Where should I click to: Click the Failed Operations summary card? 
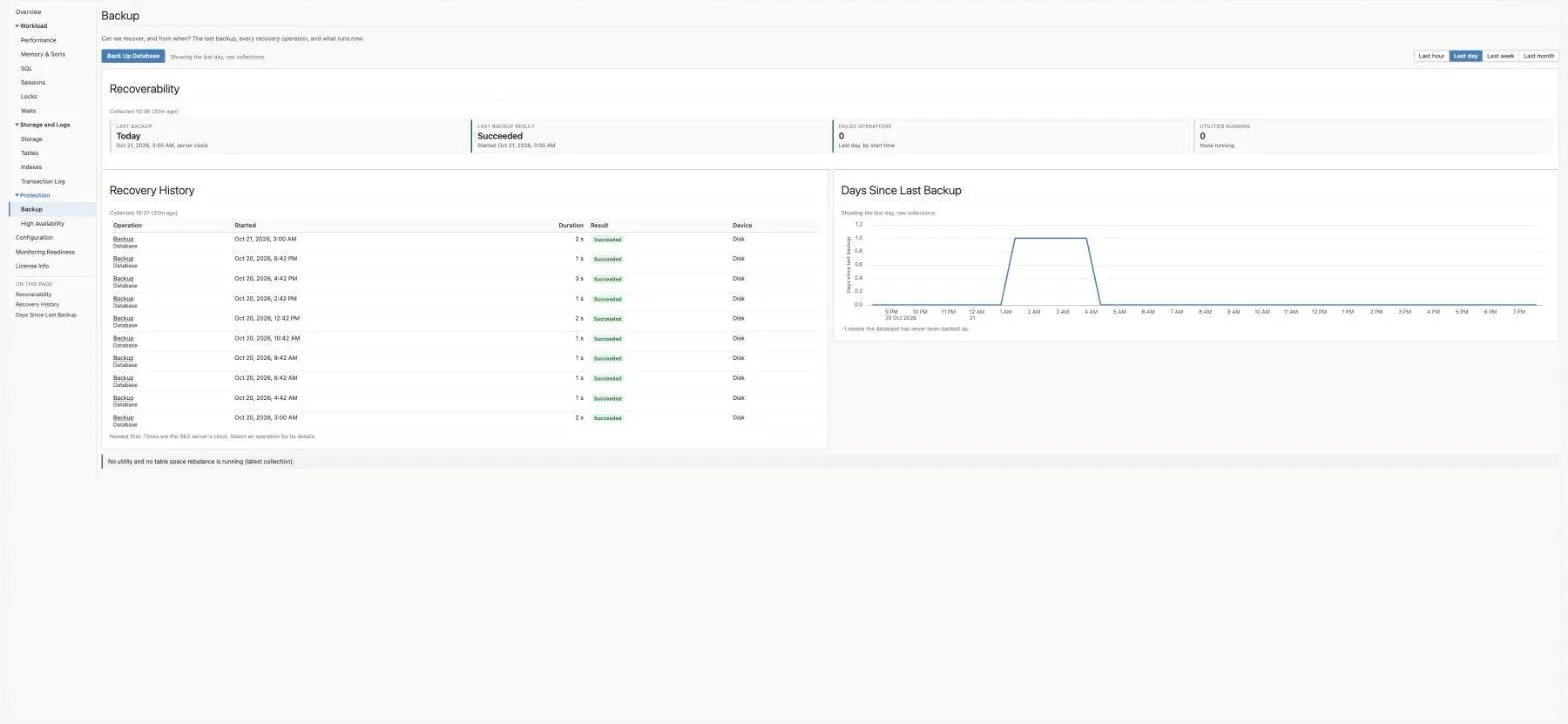coord(1012,136)
